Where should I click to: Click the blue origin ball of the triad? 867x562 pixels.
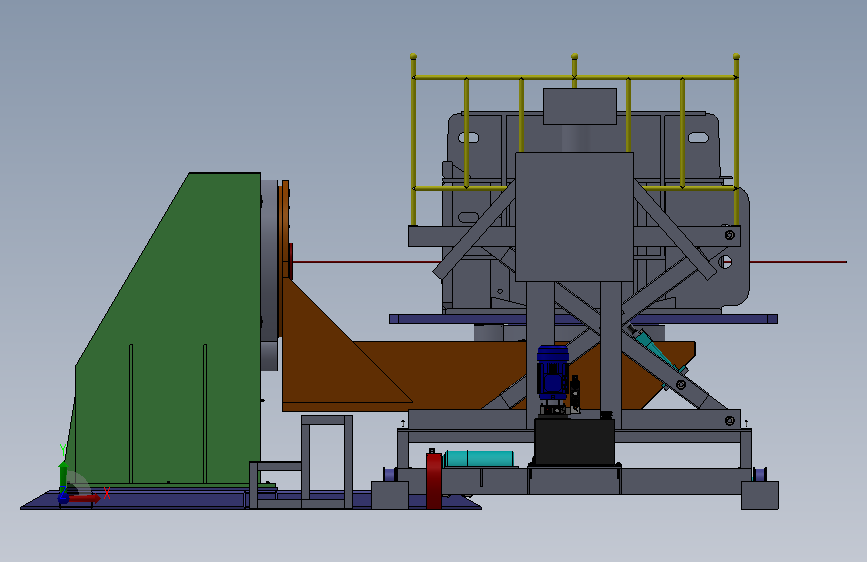pos(63,498)
